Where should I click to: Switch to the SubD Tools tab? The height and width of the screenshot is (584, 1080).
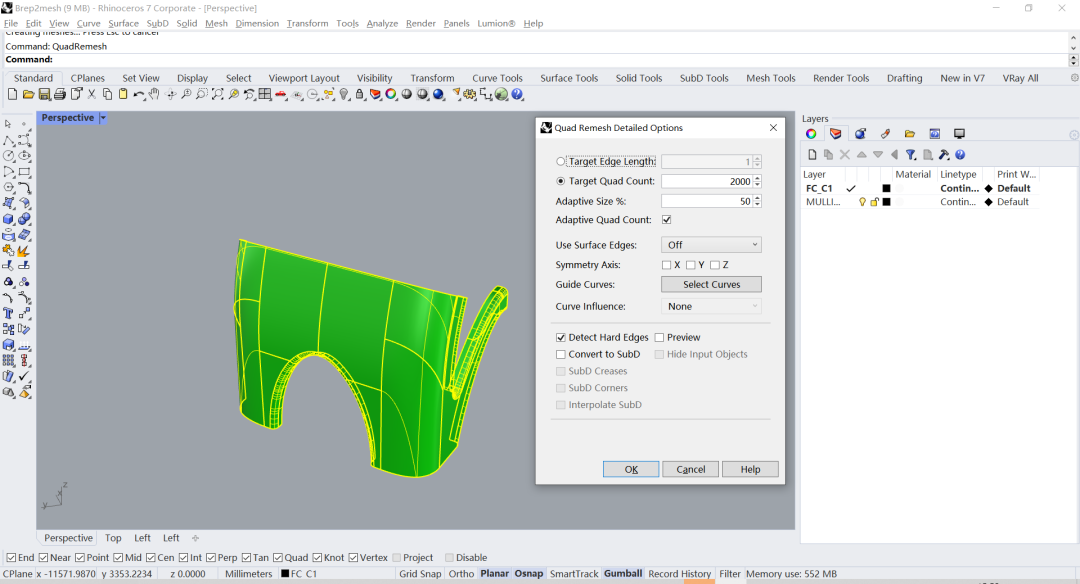coord(704,78)
